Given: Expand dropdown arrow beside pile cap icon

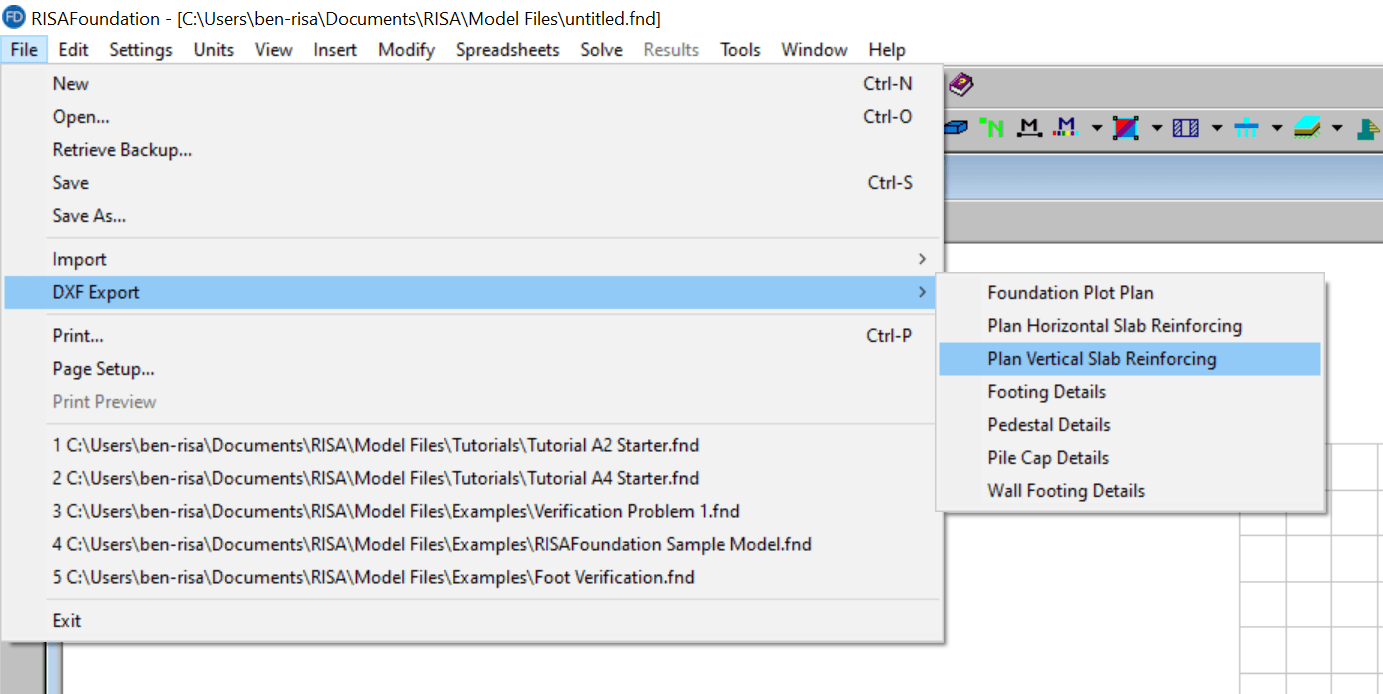Looking at the screenshot, I should point(1277,128).
